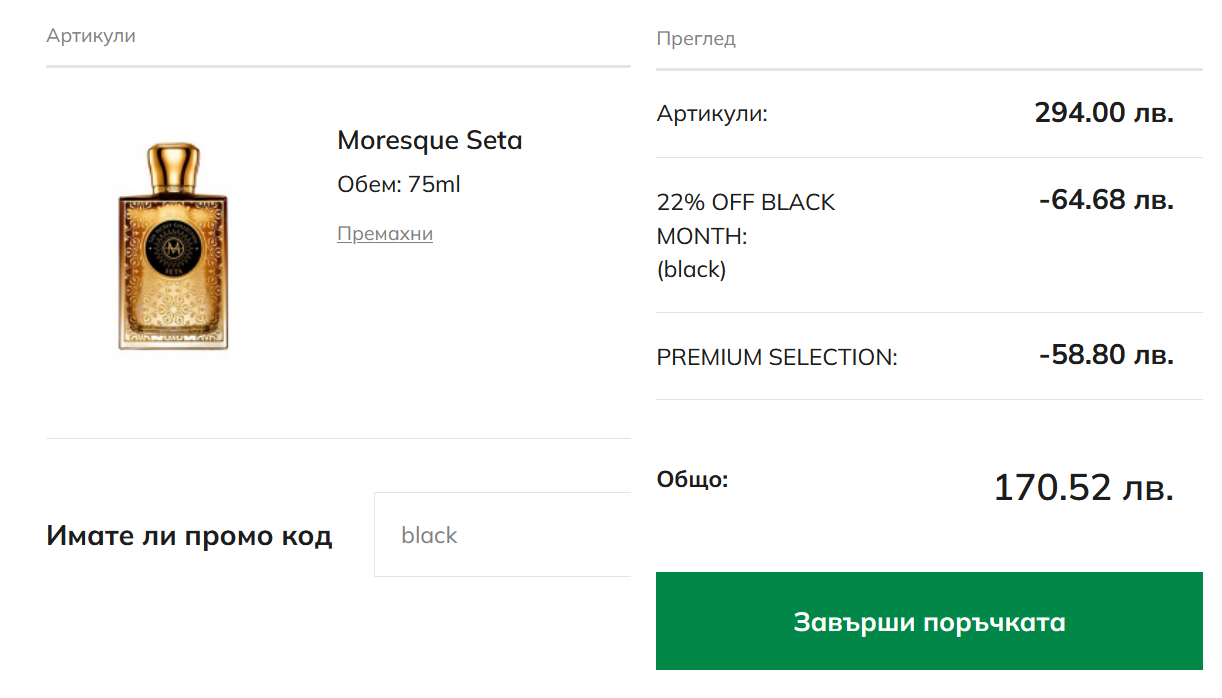Click the -58.80 лв. premium discount amount
The height and width of the screenshot is (698, 1222).
coord(1105,355)
